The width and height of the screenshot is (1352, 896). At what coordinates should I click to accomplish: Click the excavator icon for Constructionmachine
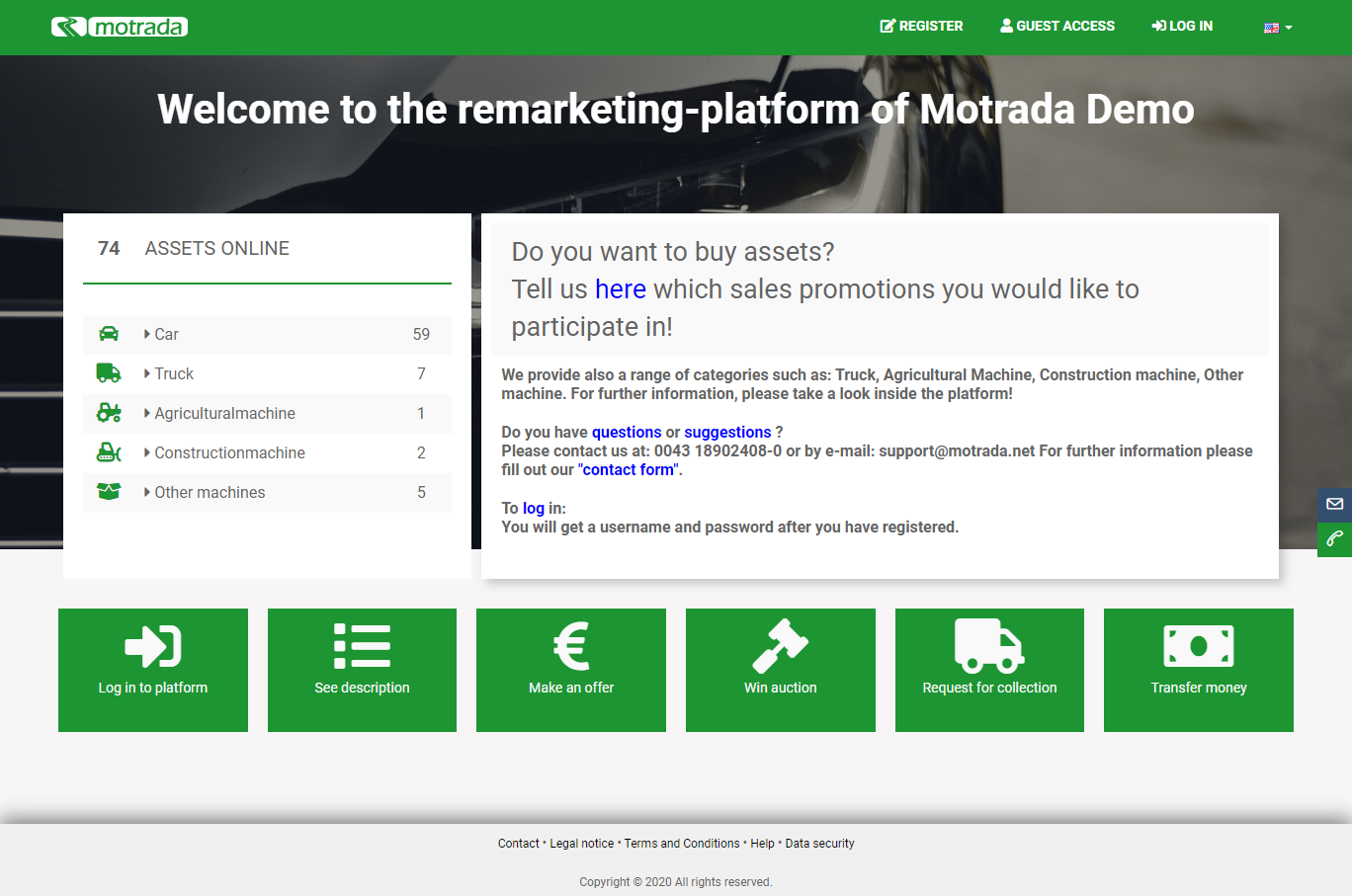[x=109, y=452]
